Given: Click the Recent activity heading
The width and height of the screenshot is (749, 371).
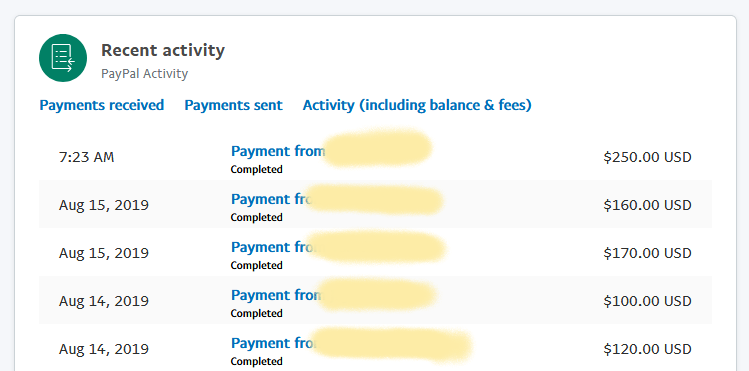Looking at the screenshot, I should (x=163, y=50).
